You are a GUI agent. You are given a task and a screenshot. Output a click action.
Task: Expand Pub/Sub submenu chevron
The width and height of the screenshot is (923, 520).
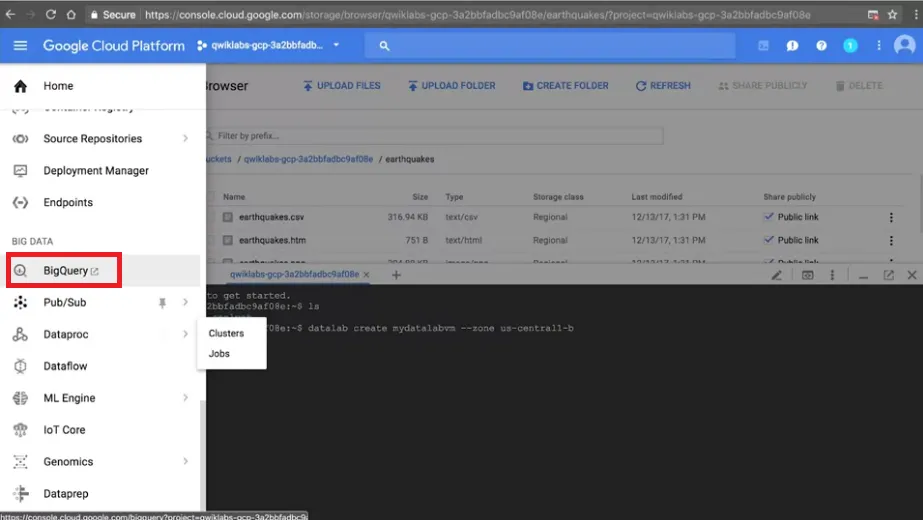[185, 302]
